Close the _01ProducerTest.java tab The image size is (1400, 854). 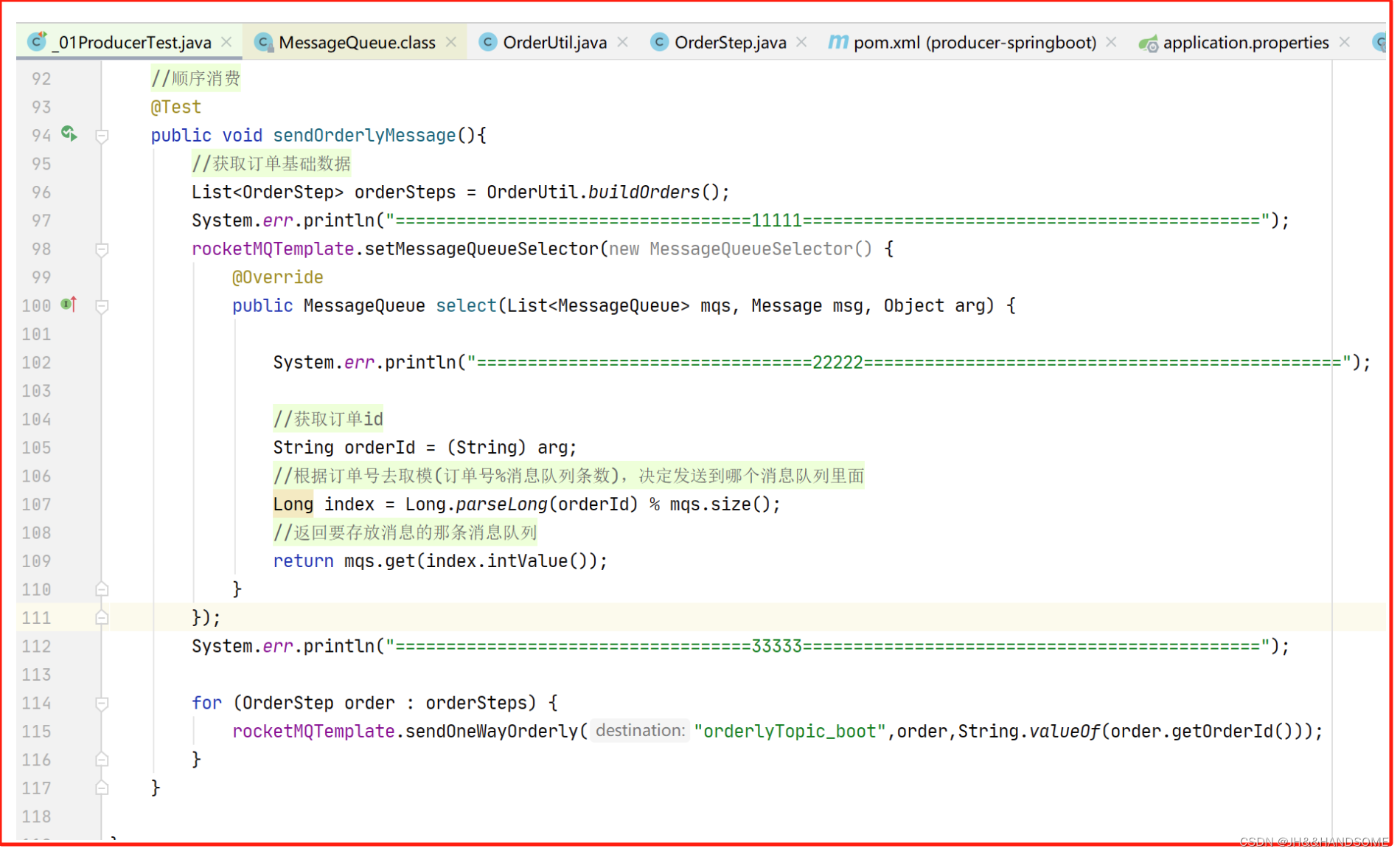(x=227, y=42)
